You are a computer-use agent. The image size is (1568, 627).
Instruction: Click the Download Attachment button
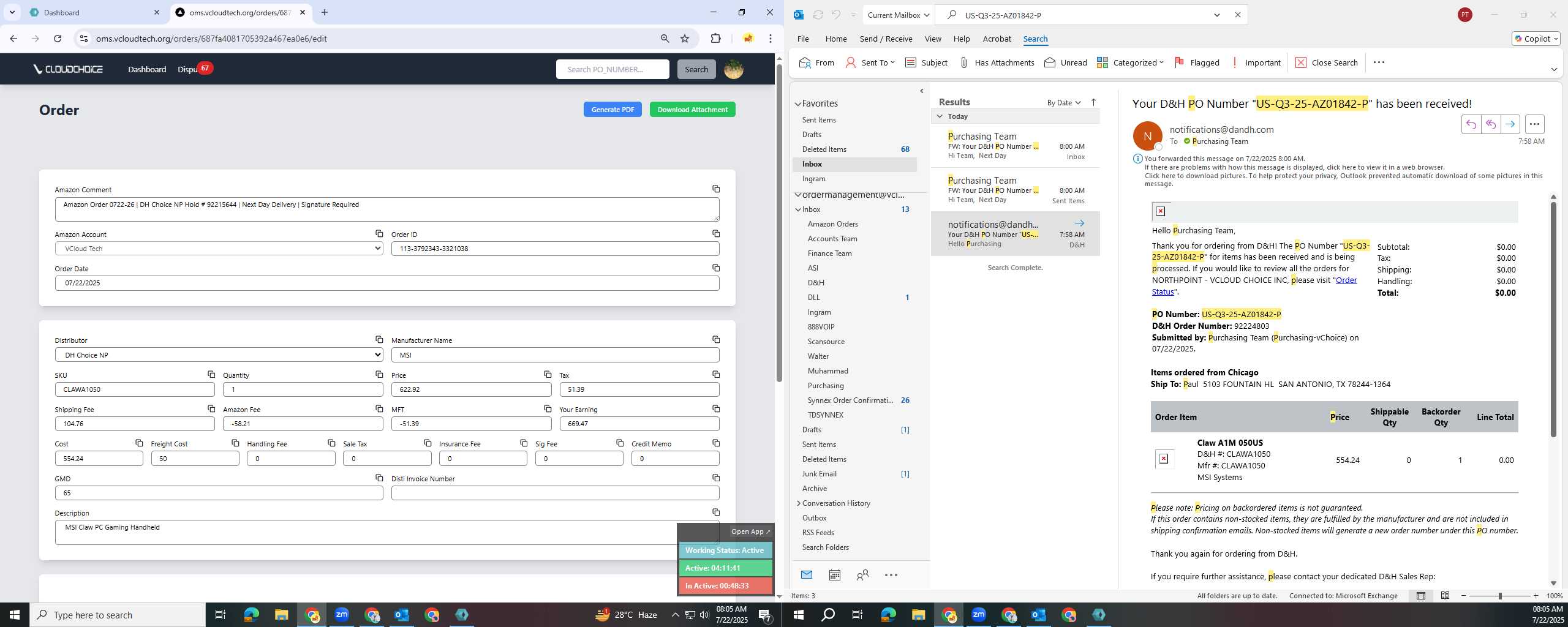(x=692, y=110)
